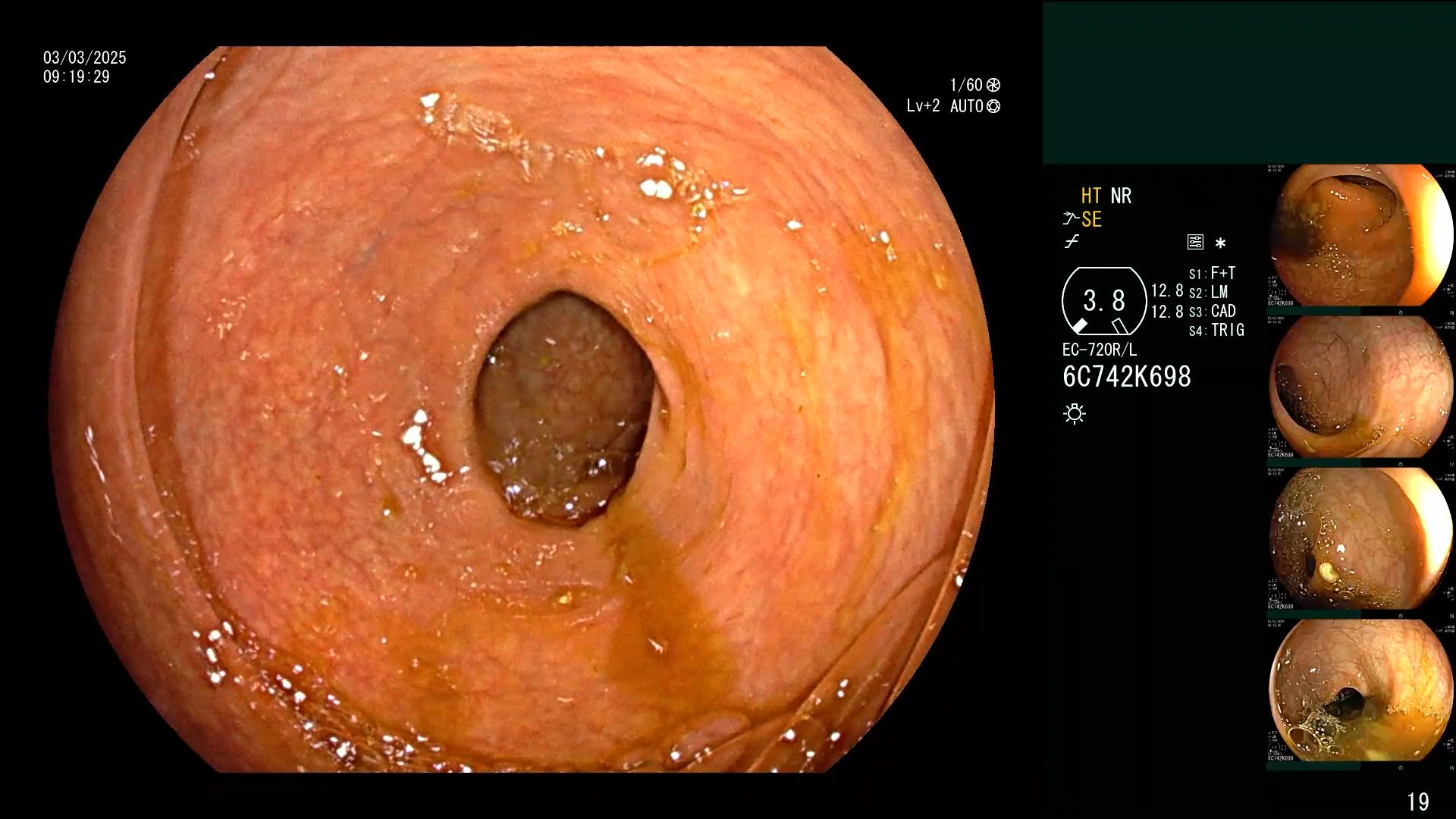Click the S3: CAD switch assignment

point(1213,311)
